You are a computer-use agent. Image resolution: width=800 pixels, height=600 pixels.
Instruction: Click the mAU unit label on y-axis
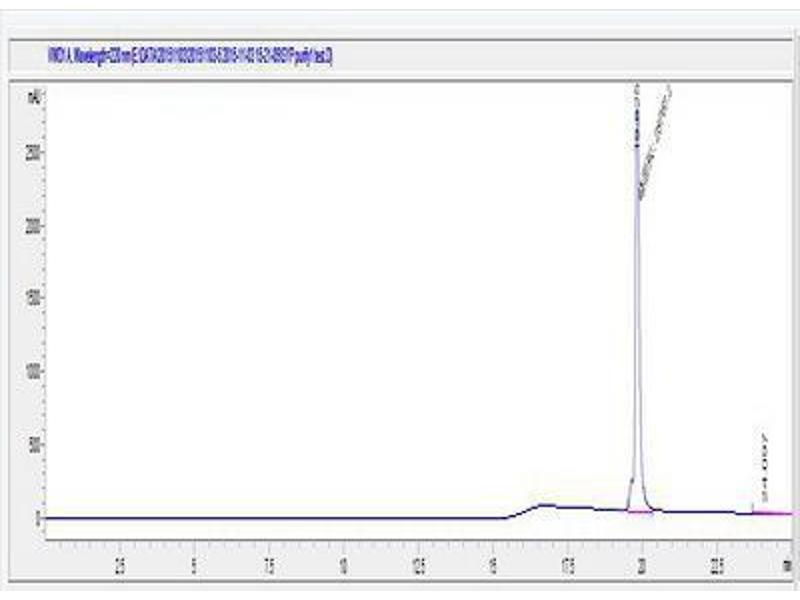[34, 96]
